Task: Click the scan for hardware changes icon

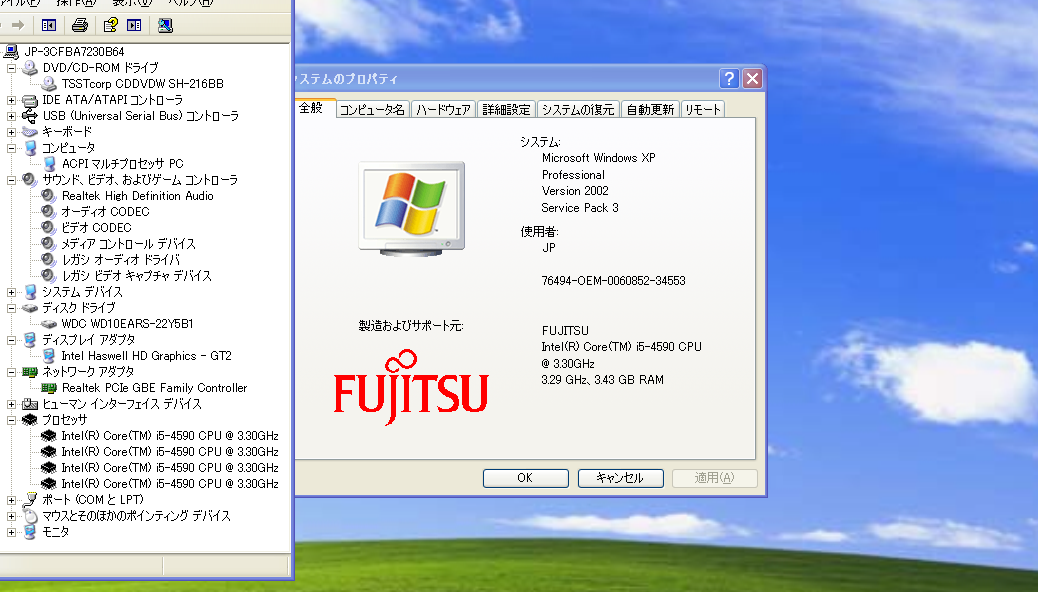Action: (x=165, y=25)
